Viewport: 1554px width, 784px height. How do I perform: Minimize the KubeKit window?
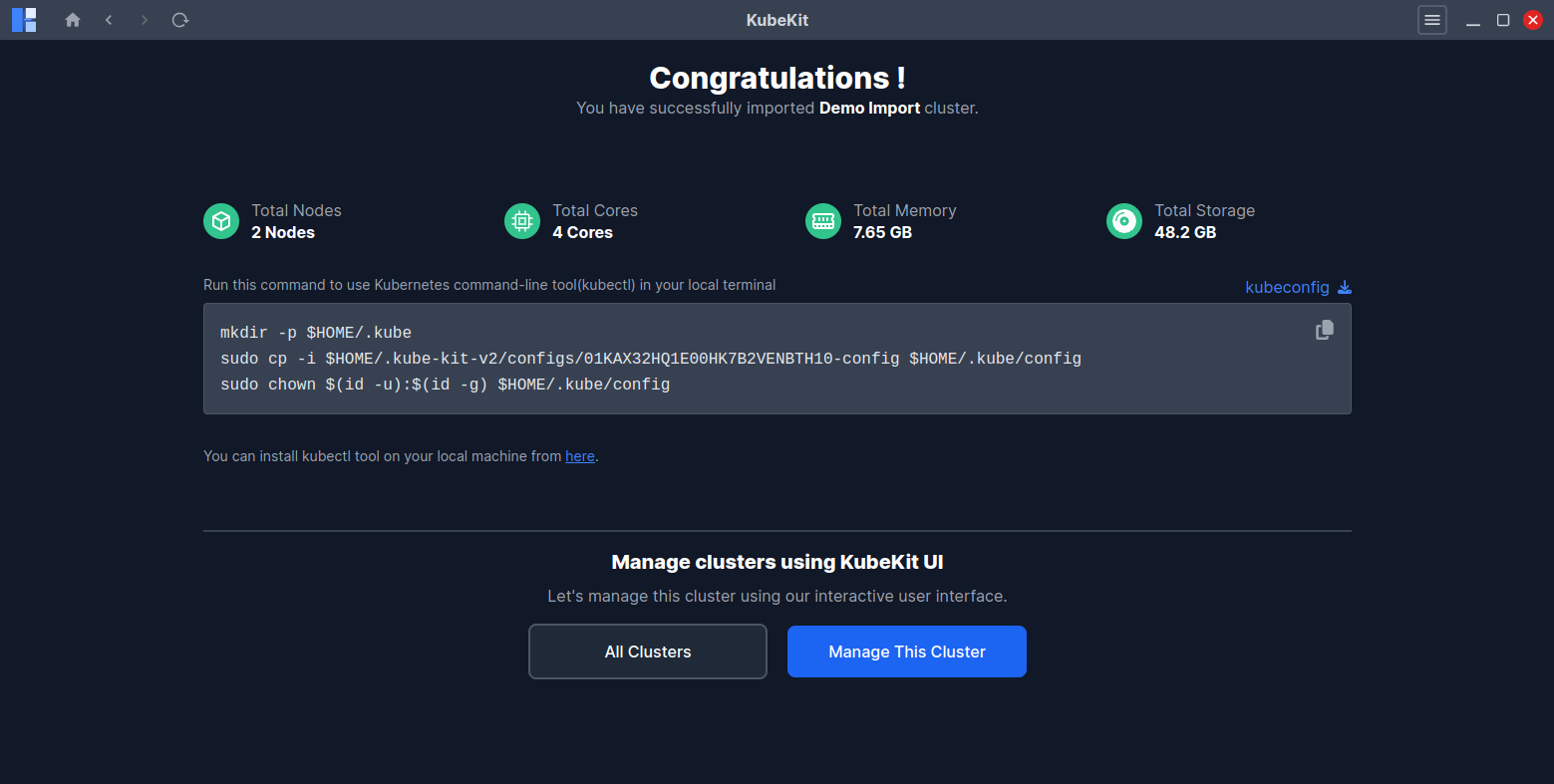(1473, 21)
